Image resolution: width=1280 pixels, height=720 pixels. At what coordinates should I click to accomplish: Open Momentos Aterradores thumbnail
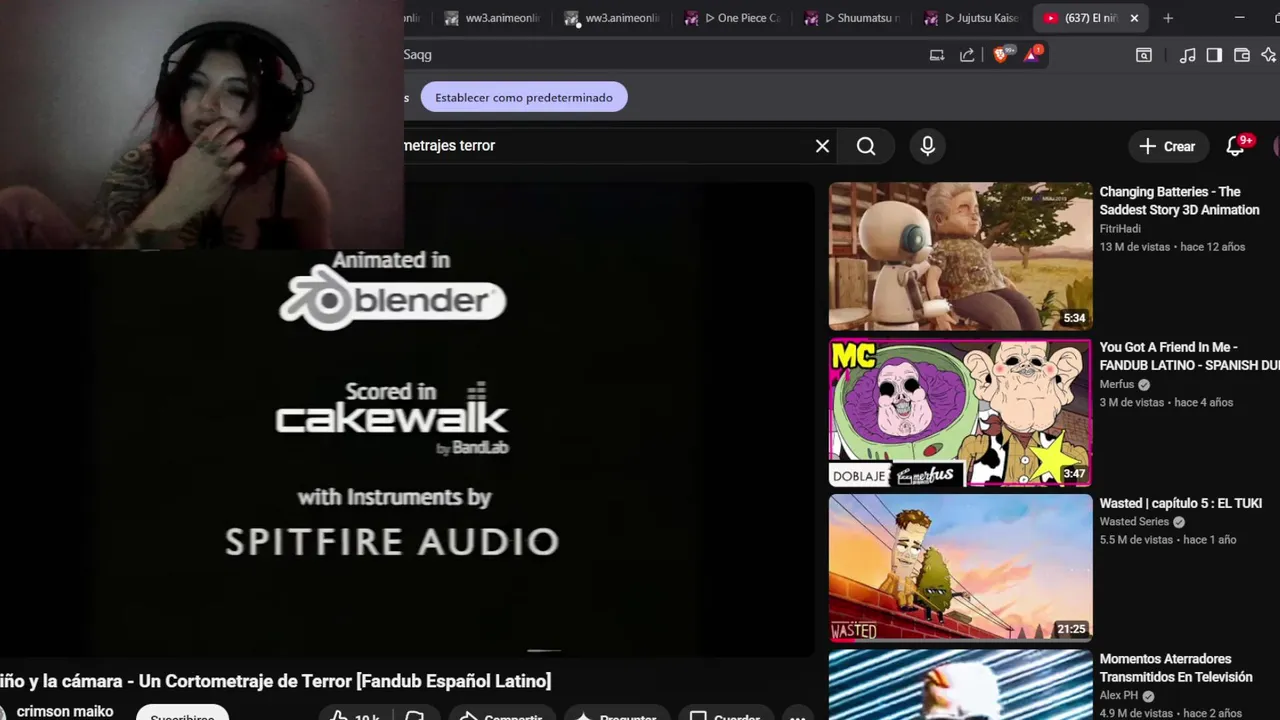pos(960,685)
